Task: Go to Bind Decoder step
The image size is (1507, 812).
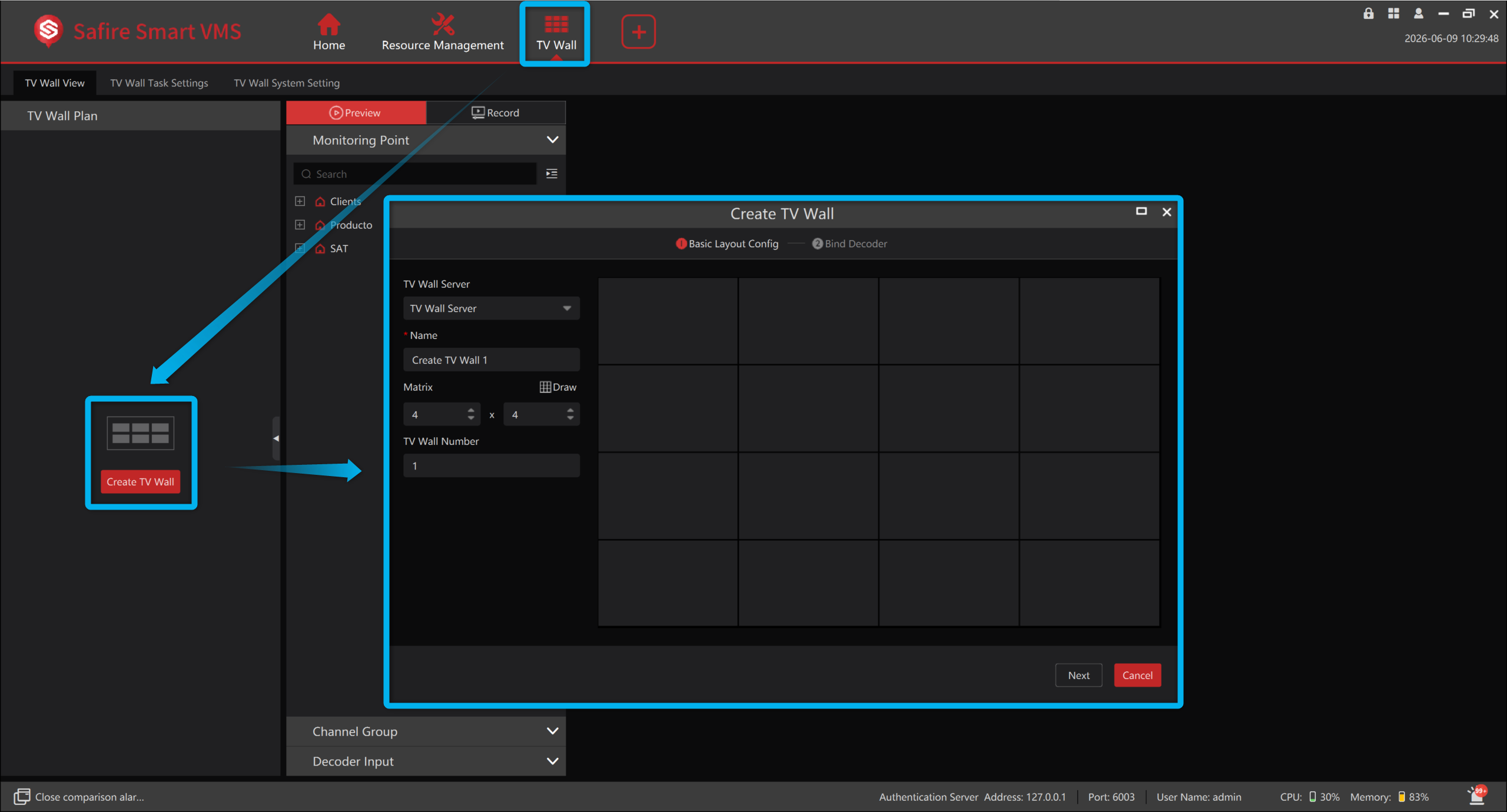Action: 849,244
